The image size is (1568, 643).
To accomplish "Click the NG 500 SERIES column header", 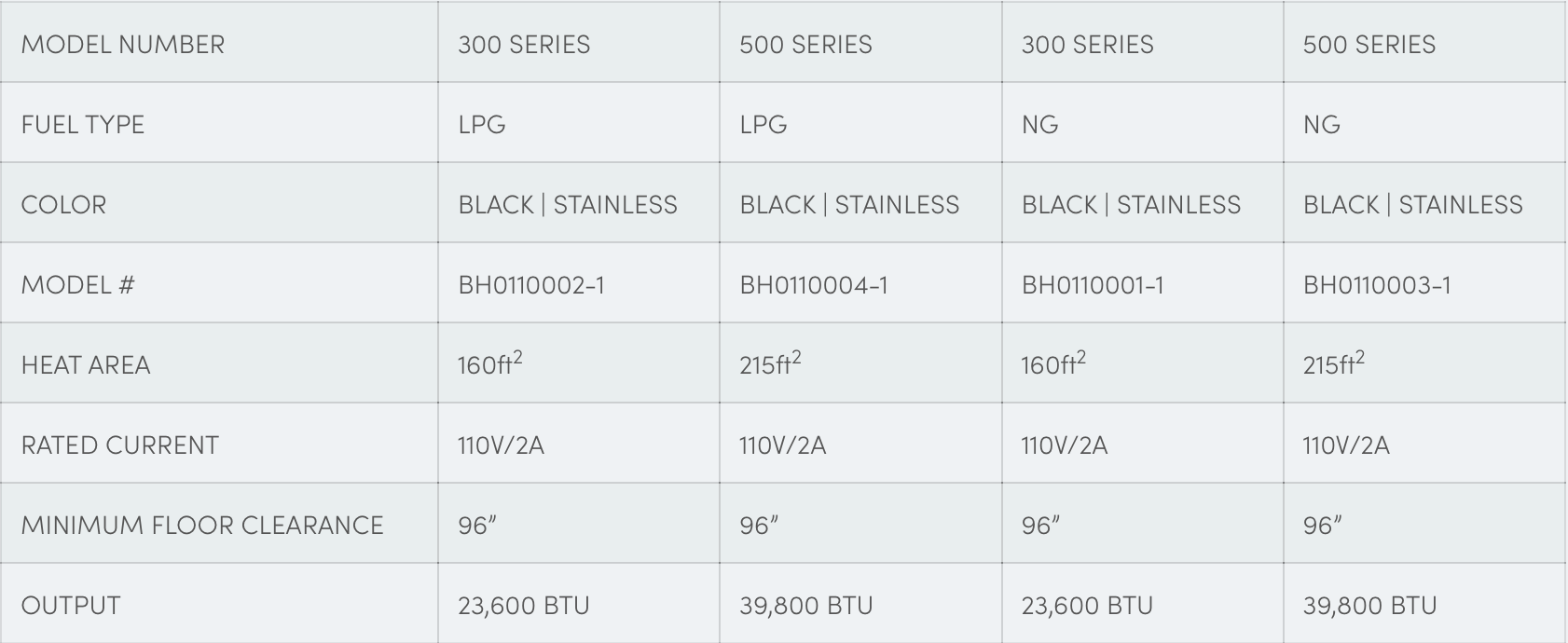I will tap(1369, 45).
